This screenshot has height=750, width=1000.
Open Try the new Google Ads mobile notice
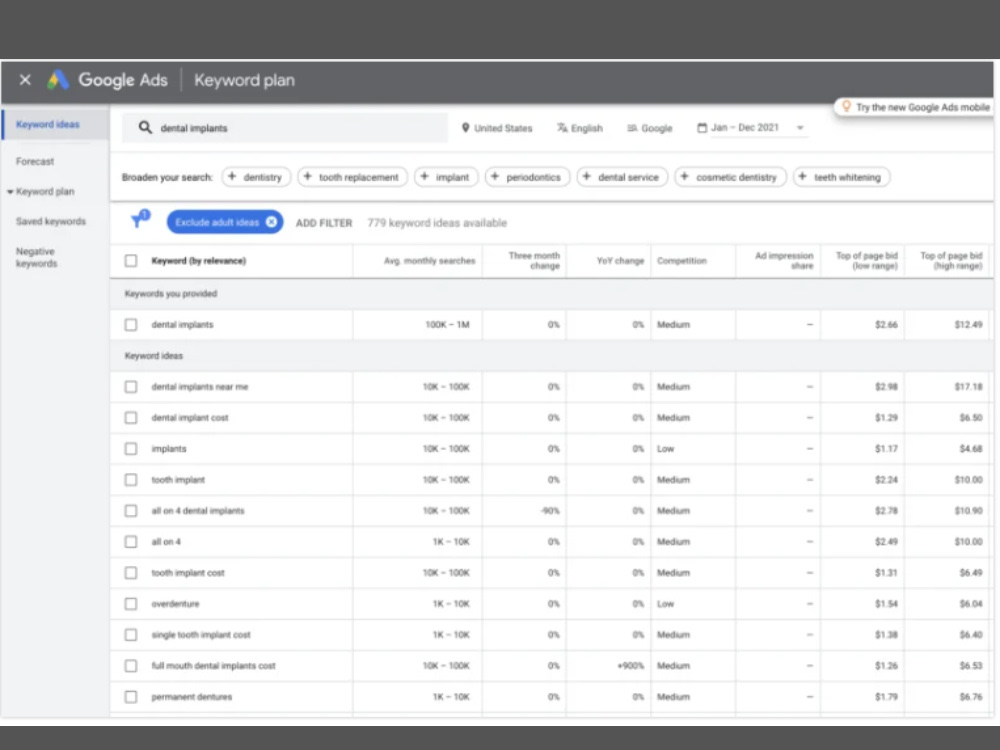[x=915, y=107]
